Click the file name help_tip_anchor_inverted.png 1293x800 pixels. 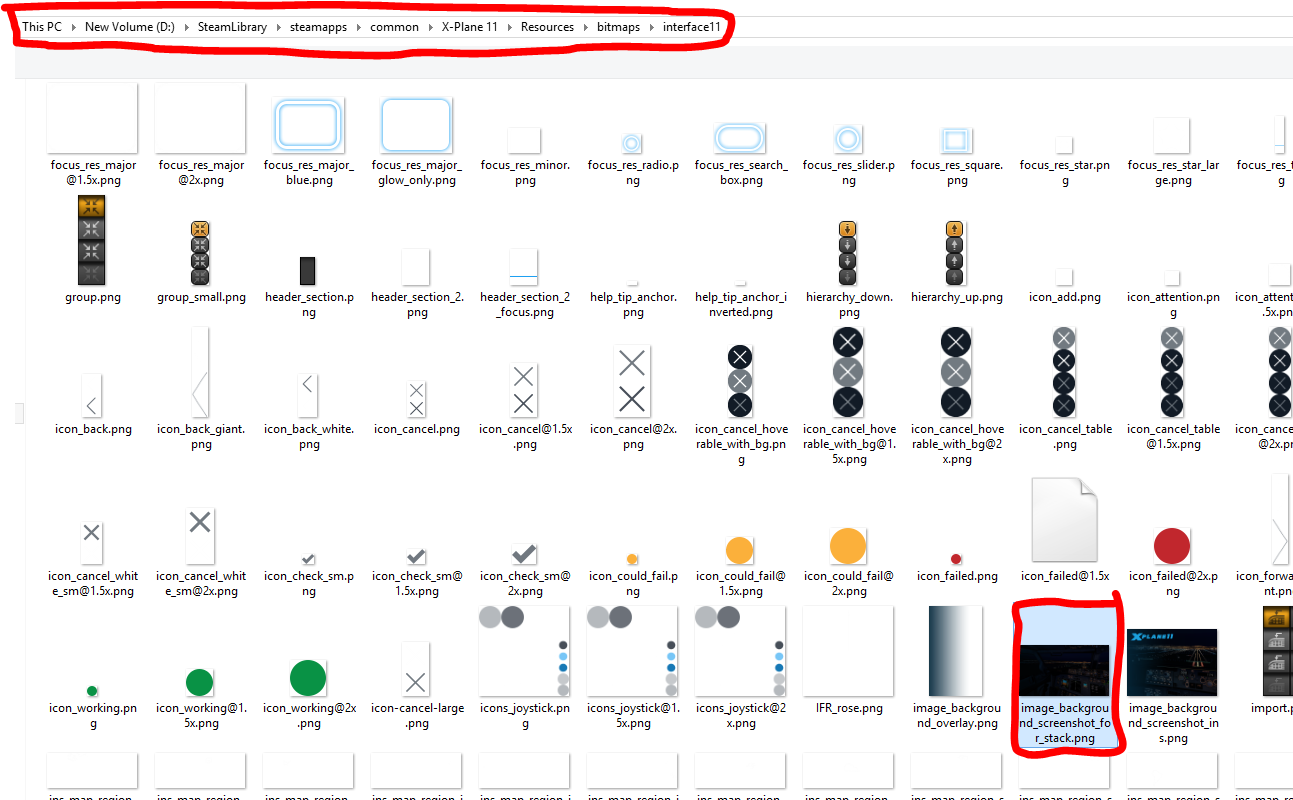point(740,304)
